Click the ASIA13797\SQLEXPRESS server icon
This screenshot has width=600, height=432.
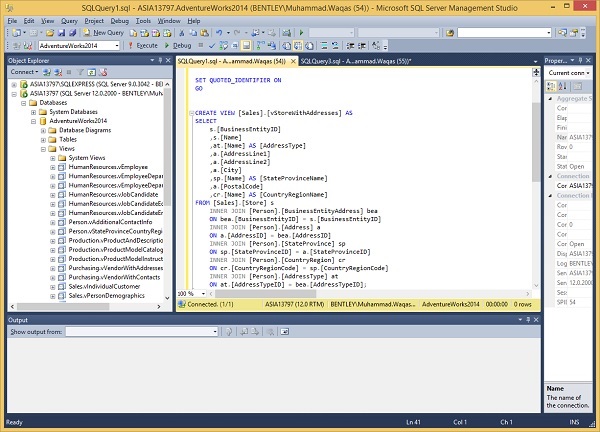pyautogui.click(x=22, y=85)
